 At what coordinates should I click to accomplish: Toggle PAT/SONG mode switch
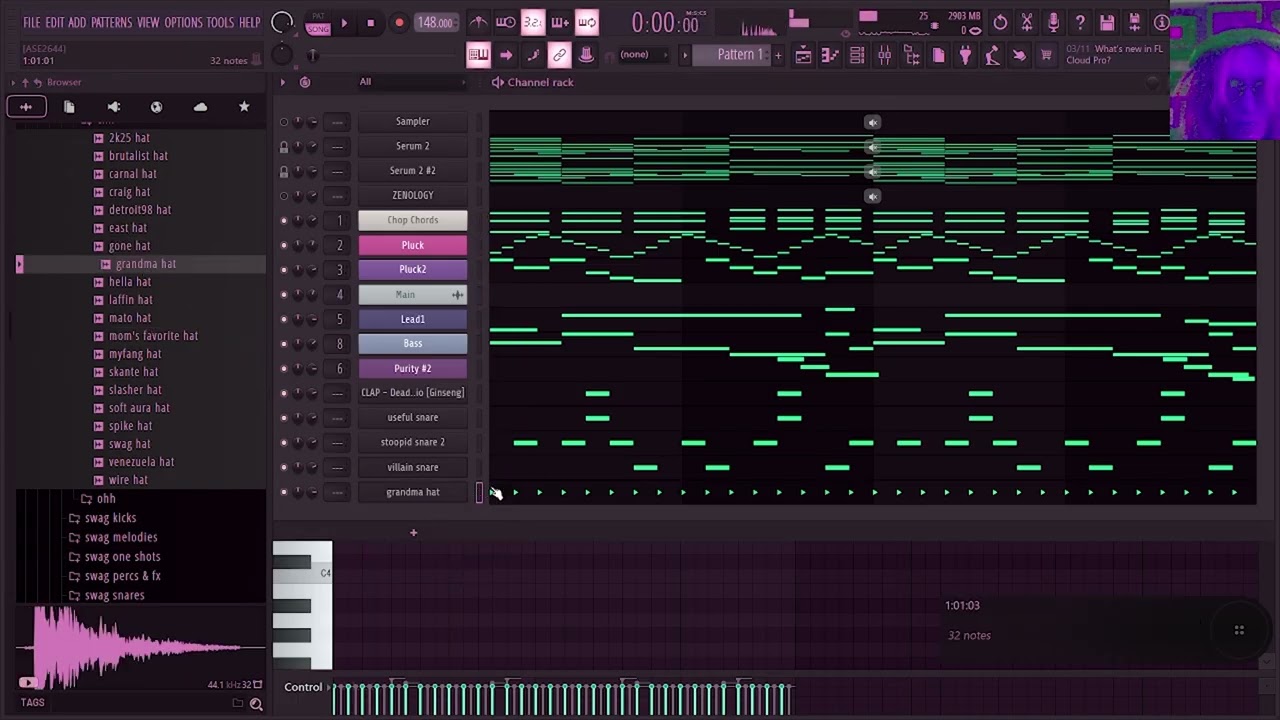pos(318,23)
